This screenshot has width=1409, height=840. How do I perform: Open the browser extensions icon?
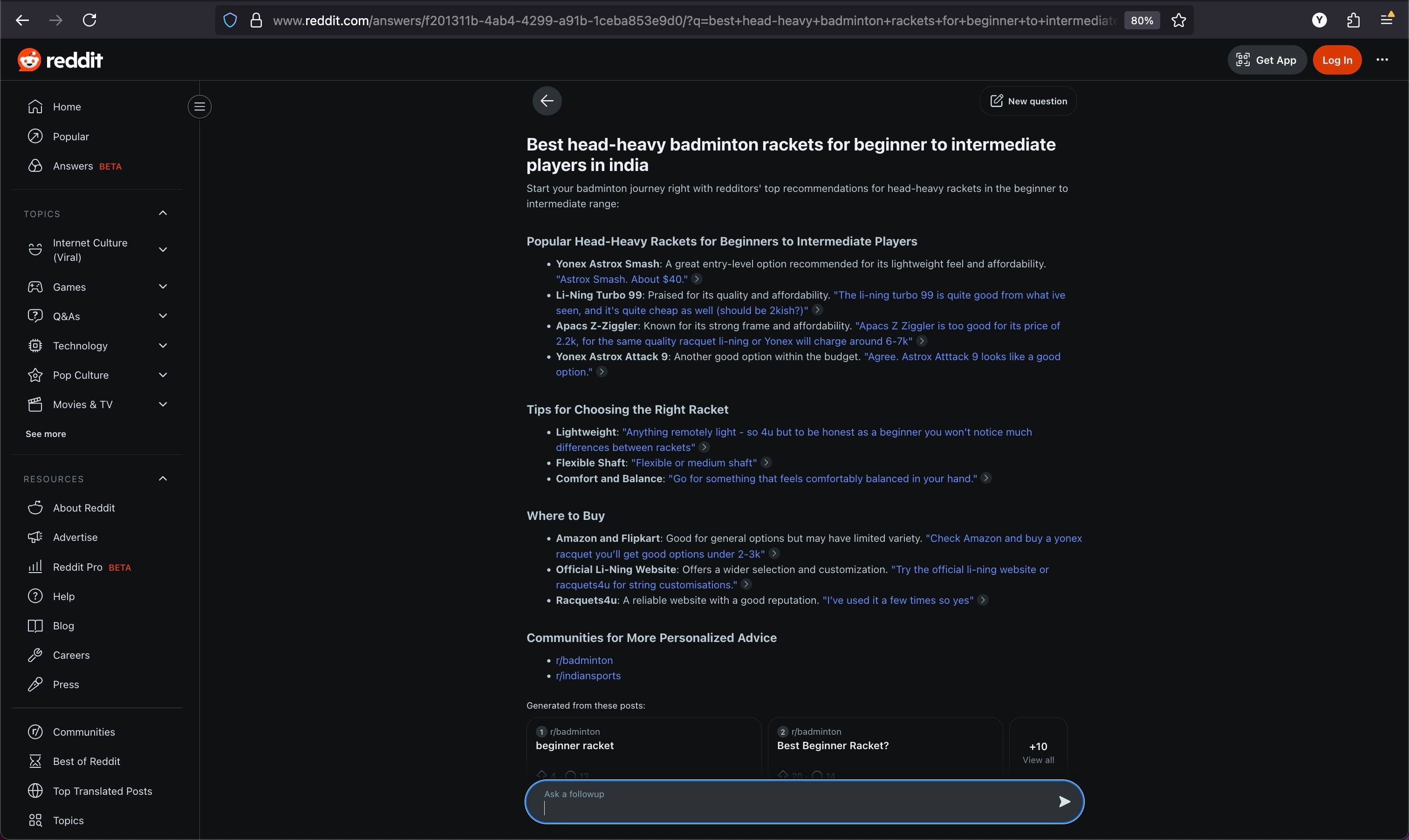coord(1353,20)
